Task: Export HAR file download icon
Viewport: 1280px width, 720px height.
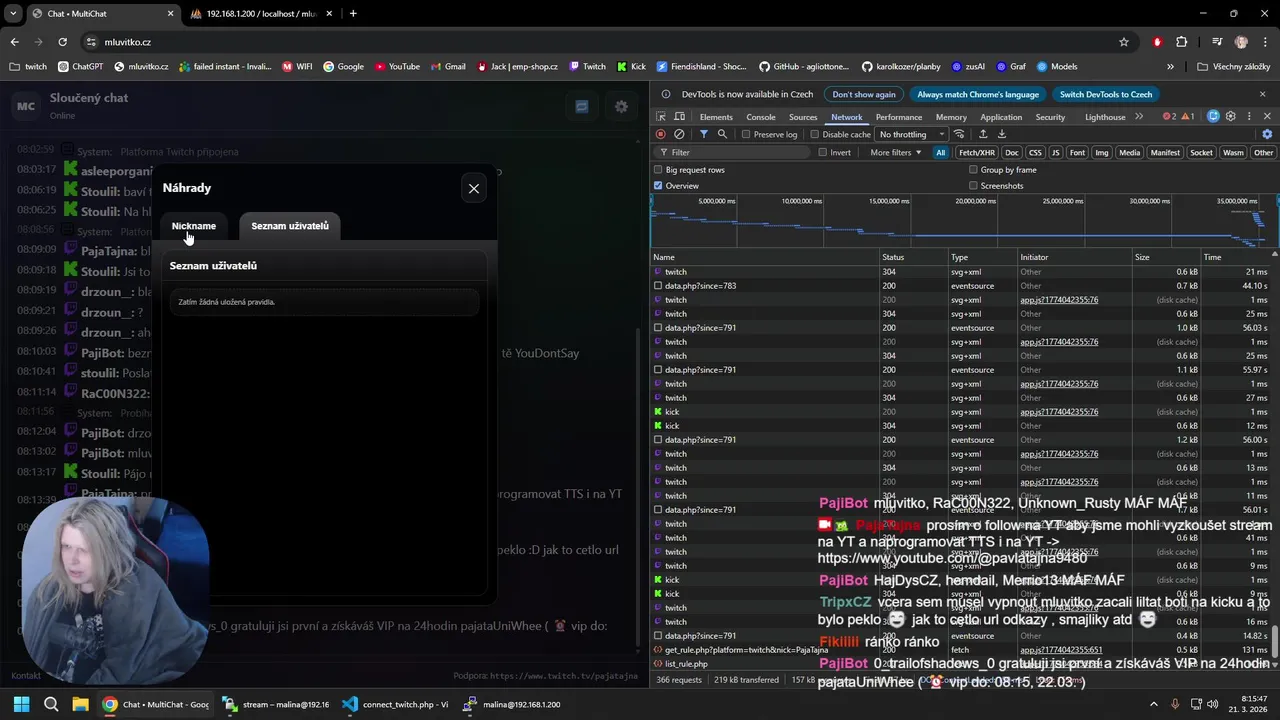Action: 1002,134
